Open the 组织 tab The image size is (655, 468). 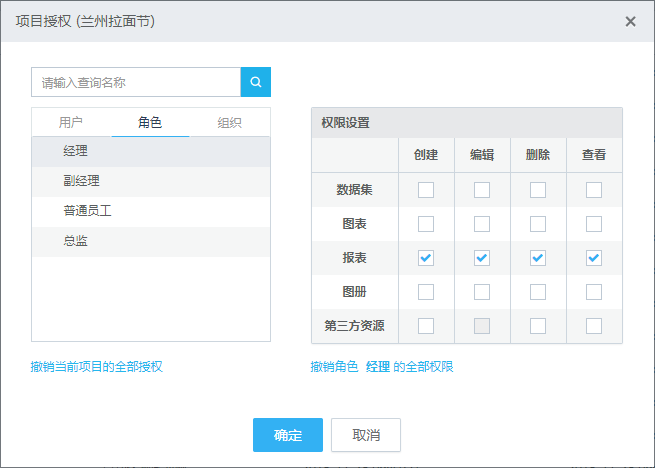(x=230, y=123)
